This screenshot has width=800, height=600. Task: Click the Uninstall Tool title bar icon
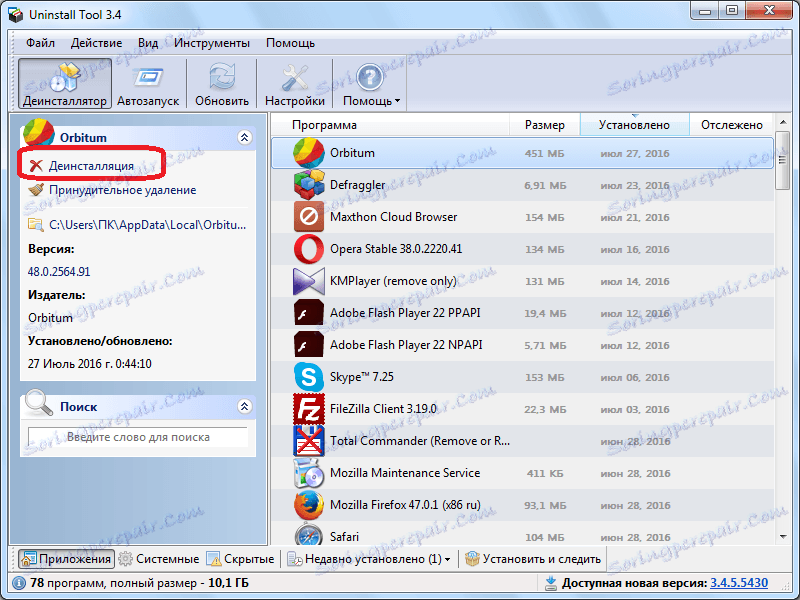point(16,15)
